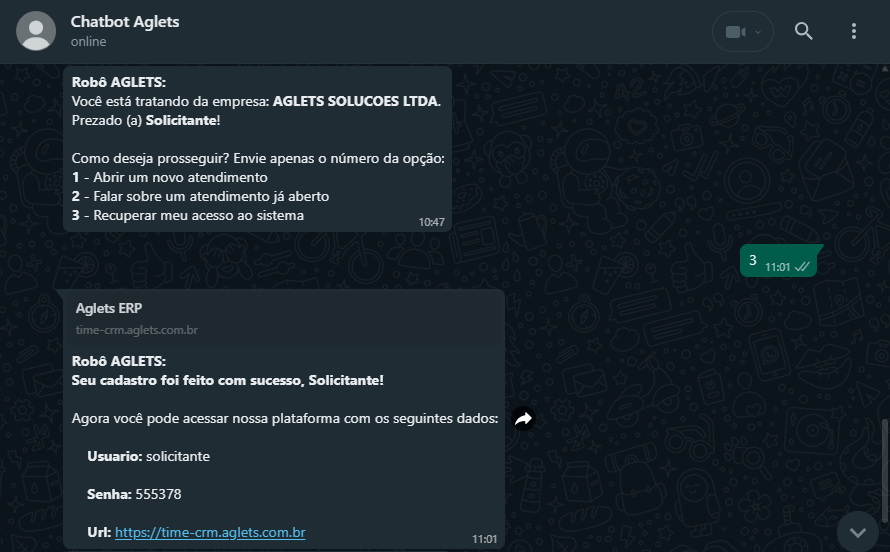This screenshot has width=890, height=552.
Task: Click the option 3 Recuperar meu acesso line
Action: [188, 216]
